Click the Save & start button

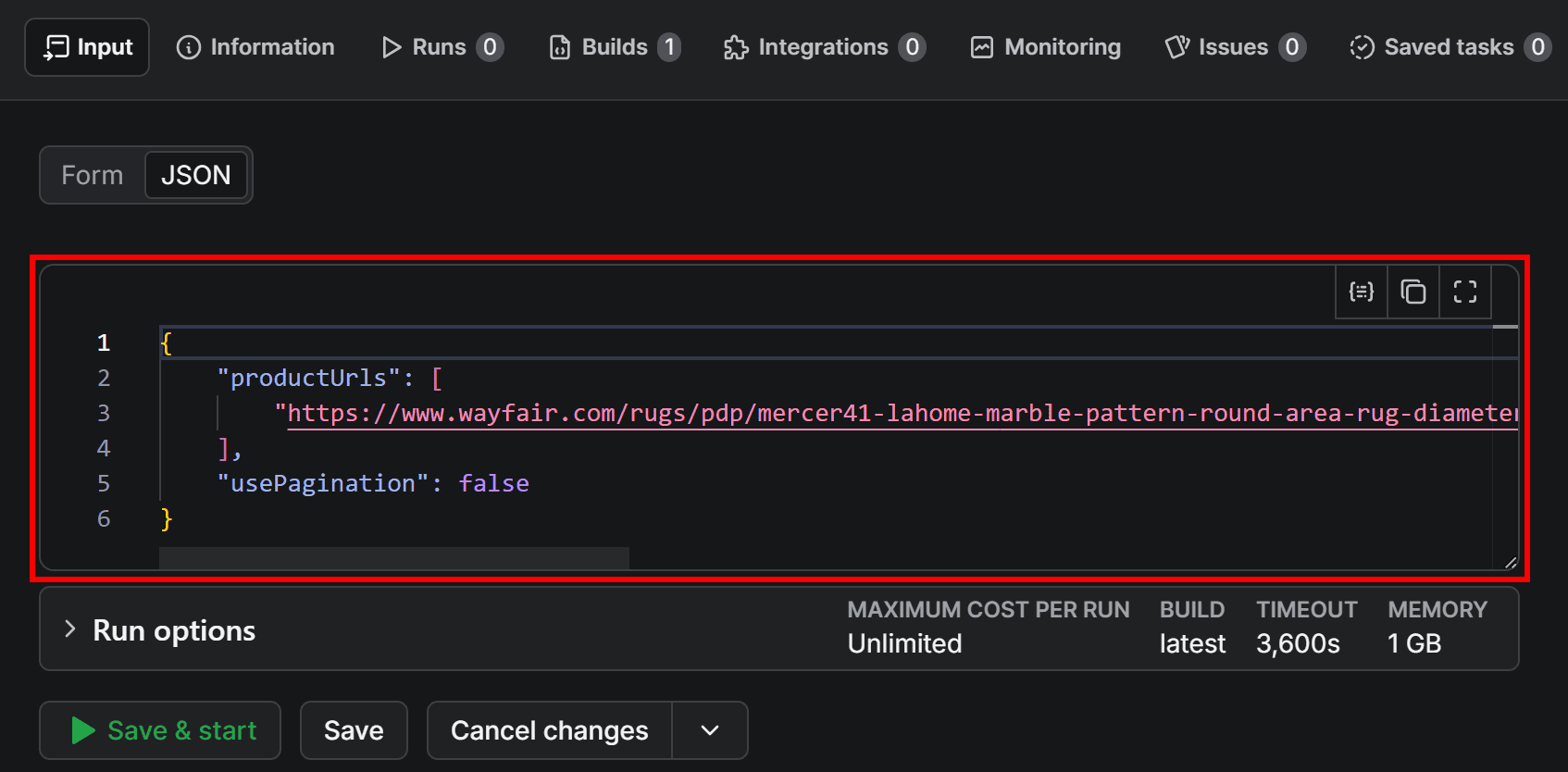pyautogui.click(x=160, y=730)
